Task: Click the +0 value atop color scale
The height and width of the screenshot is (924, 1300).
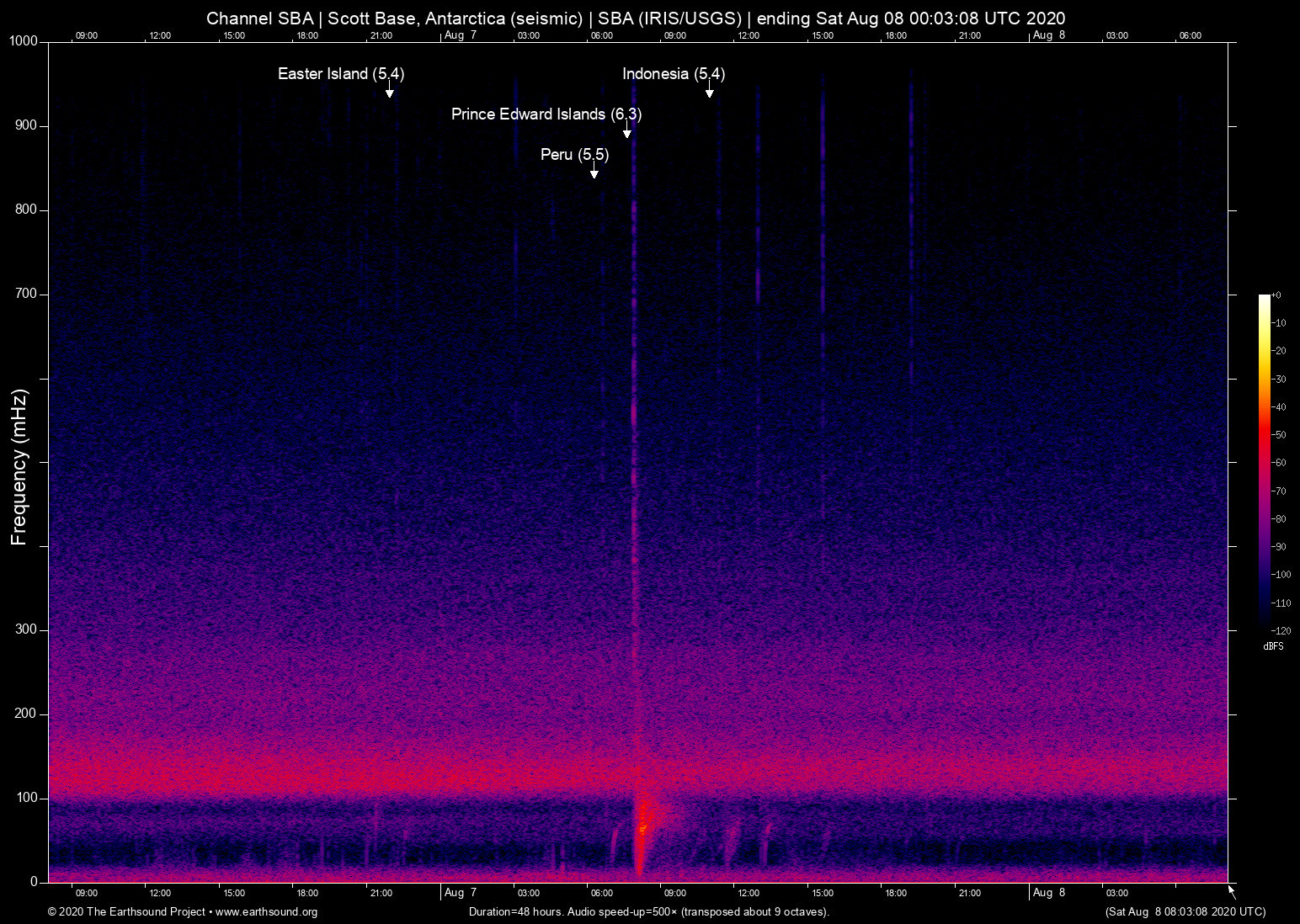Action: (1276, 295)
